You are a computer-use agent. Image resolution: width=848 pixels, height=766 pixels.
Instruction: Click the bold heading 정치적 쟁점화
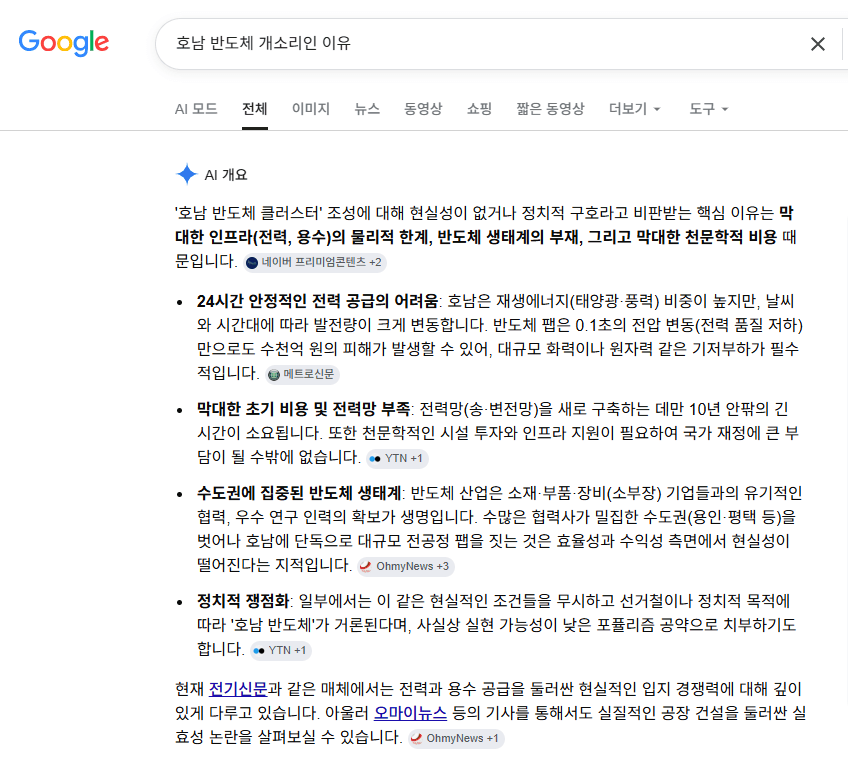243,600
